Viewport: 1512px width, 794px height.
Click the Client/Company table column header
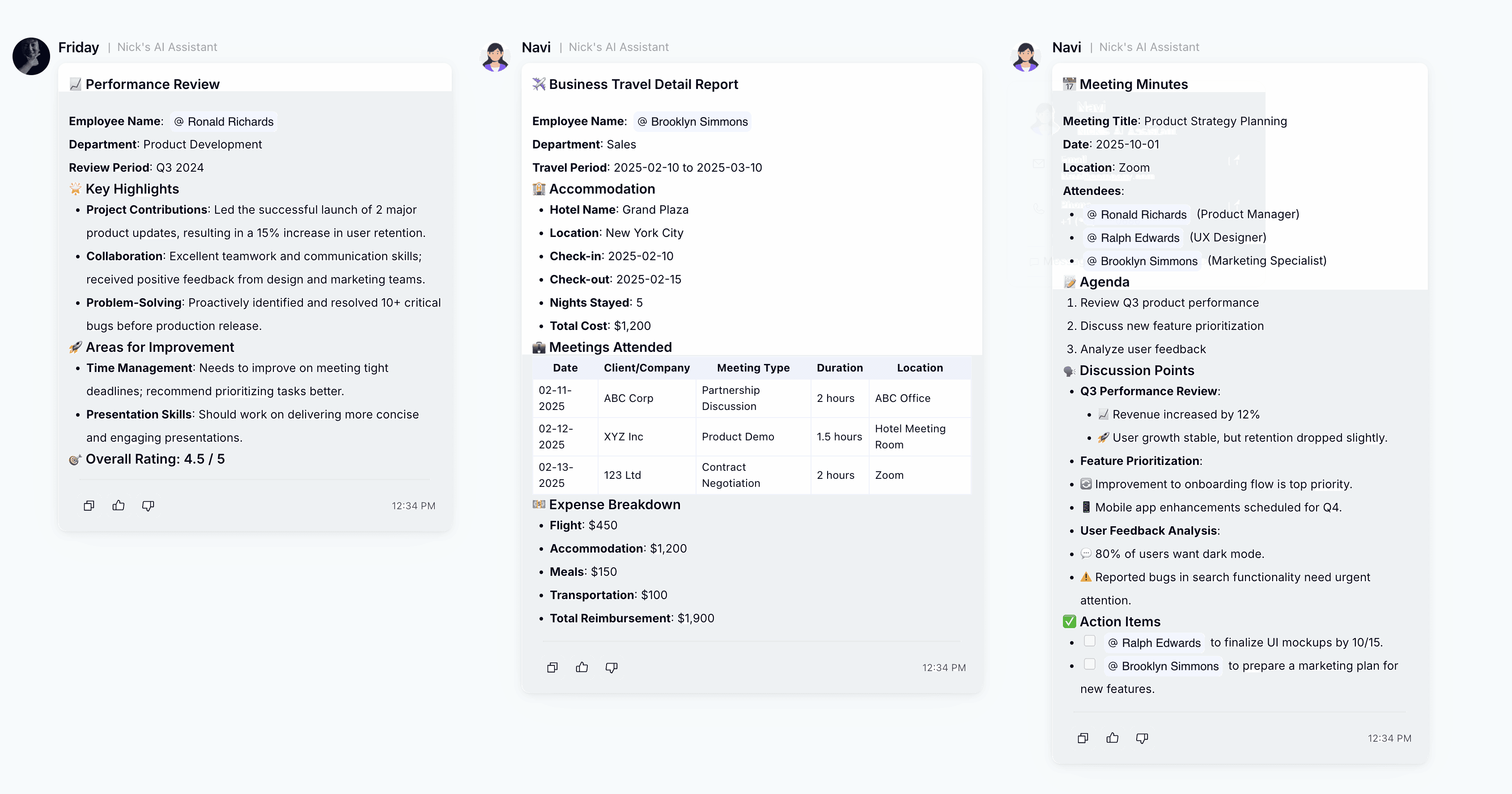tap(647, 367)
